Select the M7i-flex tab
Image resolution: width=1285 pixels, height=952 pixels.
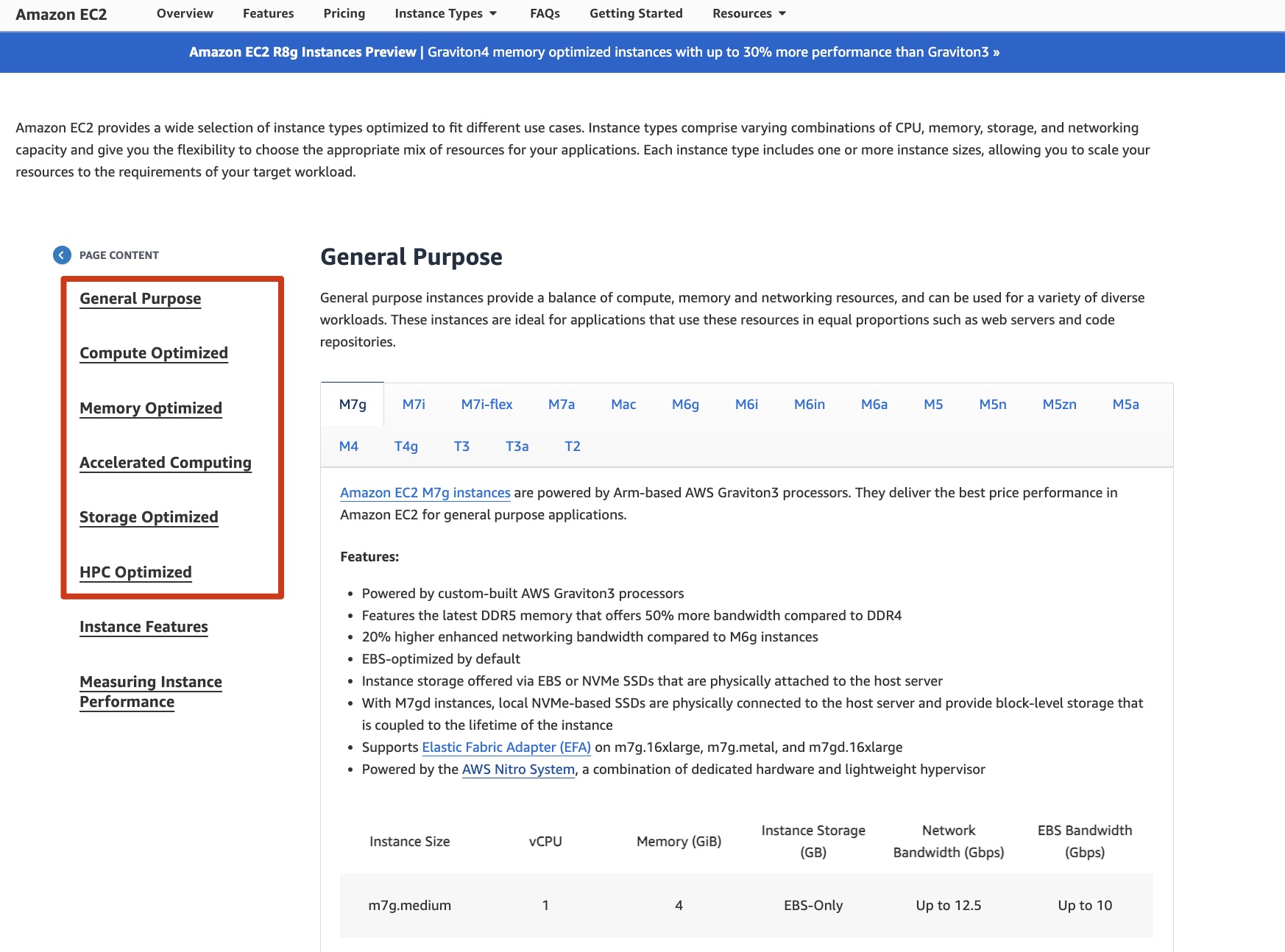point(486,404)
